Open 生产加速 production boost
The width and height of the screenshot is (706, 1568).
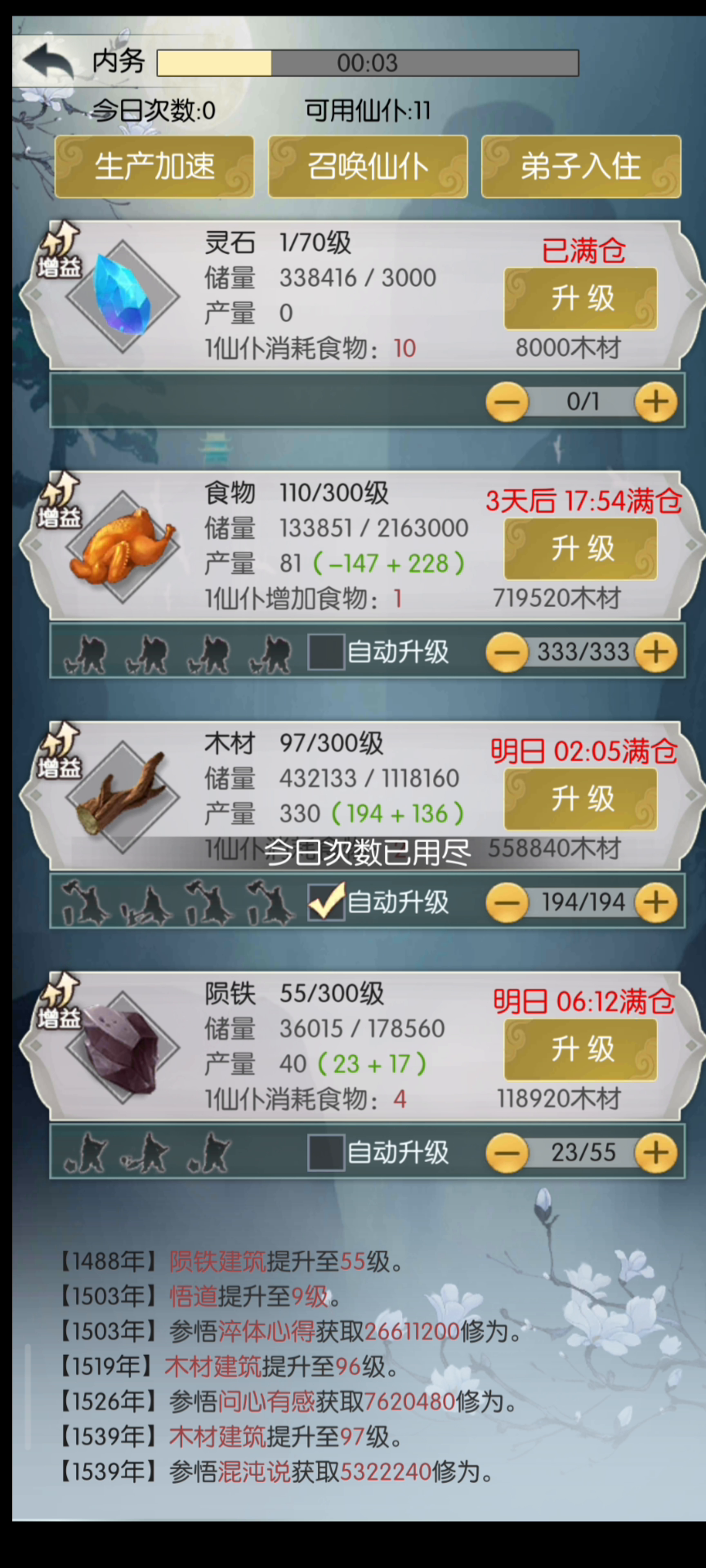pos(154,167)
